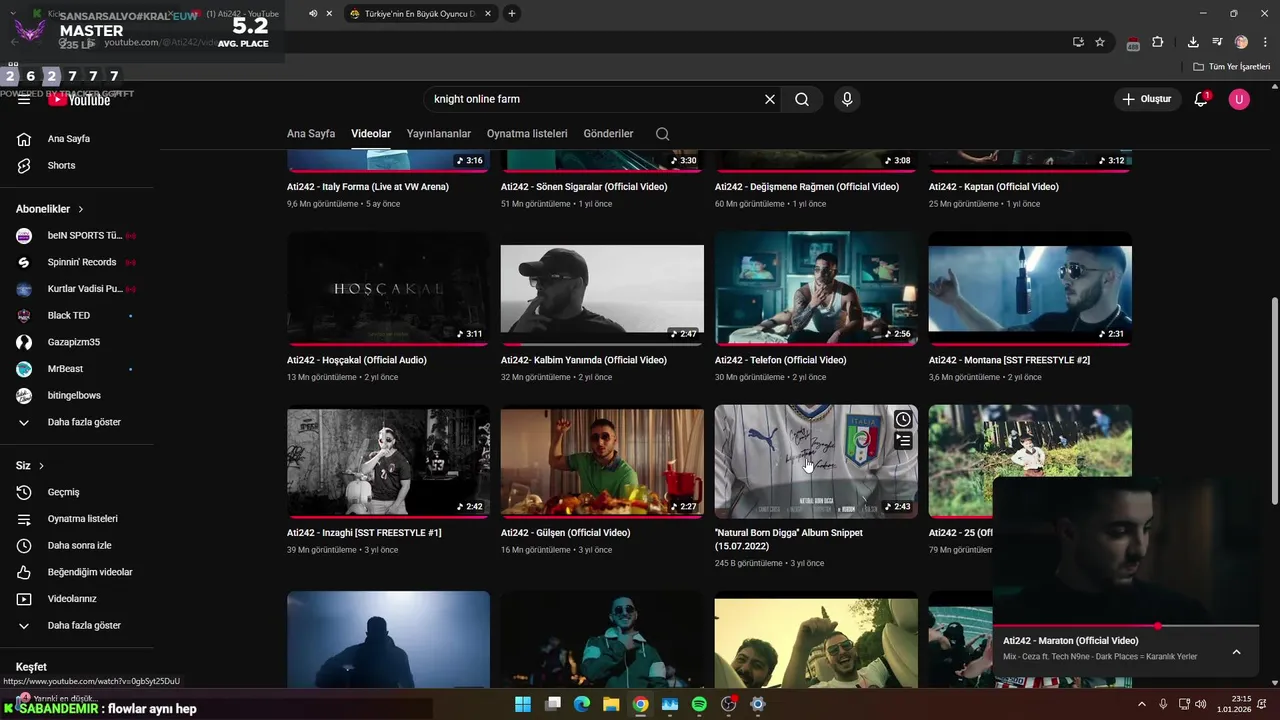
Task: Switch to Türkiye'nin En Büyük Oyuncu tab
Action: click(420, 13)
